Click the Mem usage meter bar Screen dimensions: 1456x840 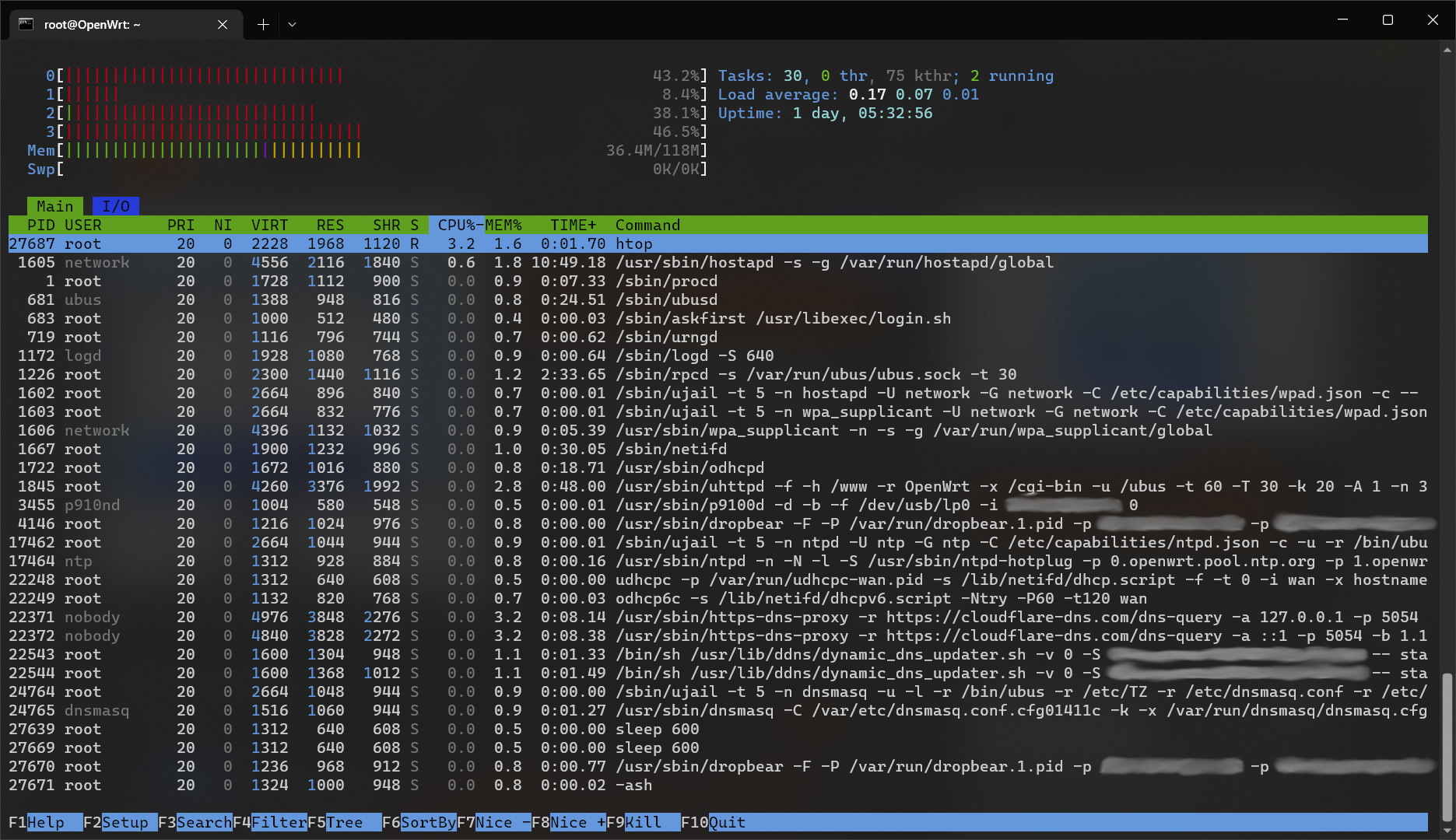point(367,150)
